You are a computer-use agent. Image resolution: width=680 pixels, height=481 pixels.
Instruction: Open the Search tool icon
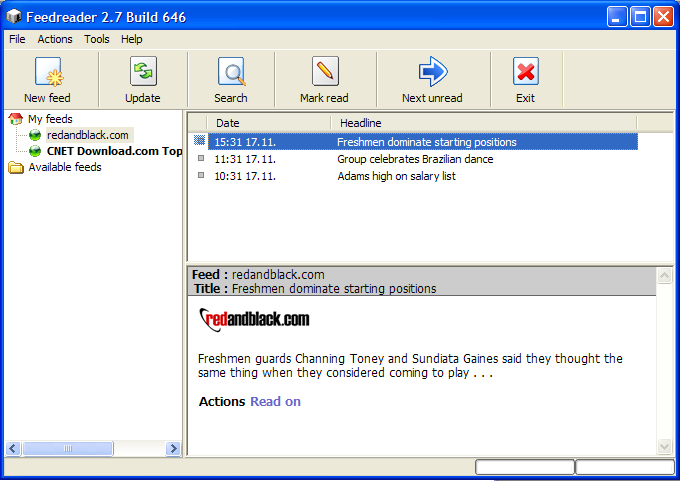pos(231,72)
